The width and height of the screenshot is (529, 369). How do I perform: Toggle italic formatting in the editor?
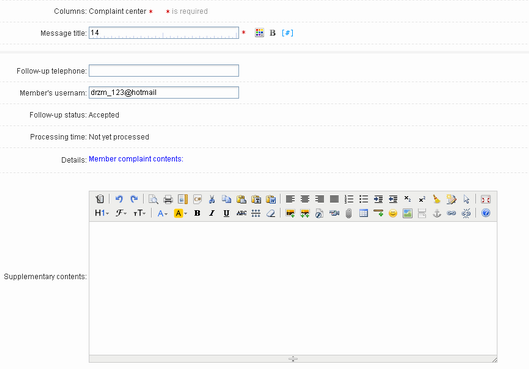pos(212,213)
